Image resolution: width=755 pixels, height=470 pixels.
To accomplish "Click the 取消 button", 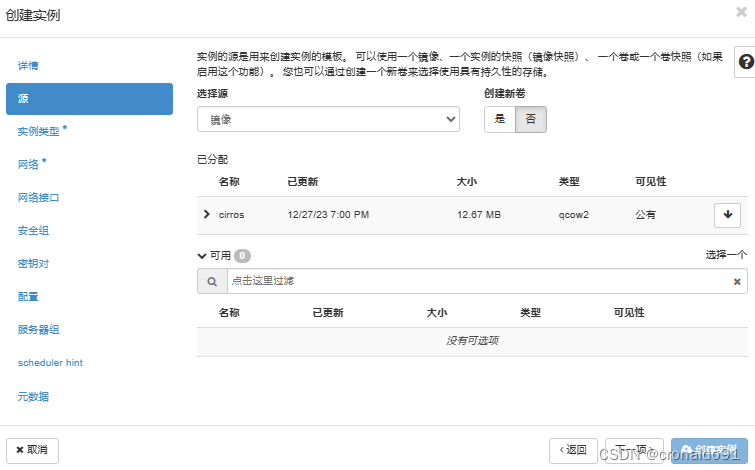I will [32, 450].
